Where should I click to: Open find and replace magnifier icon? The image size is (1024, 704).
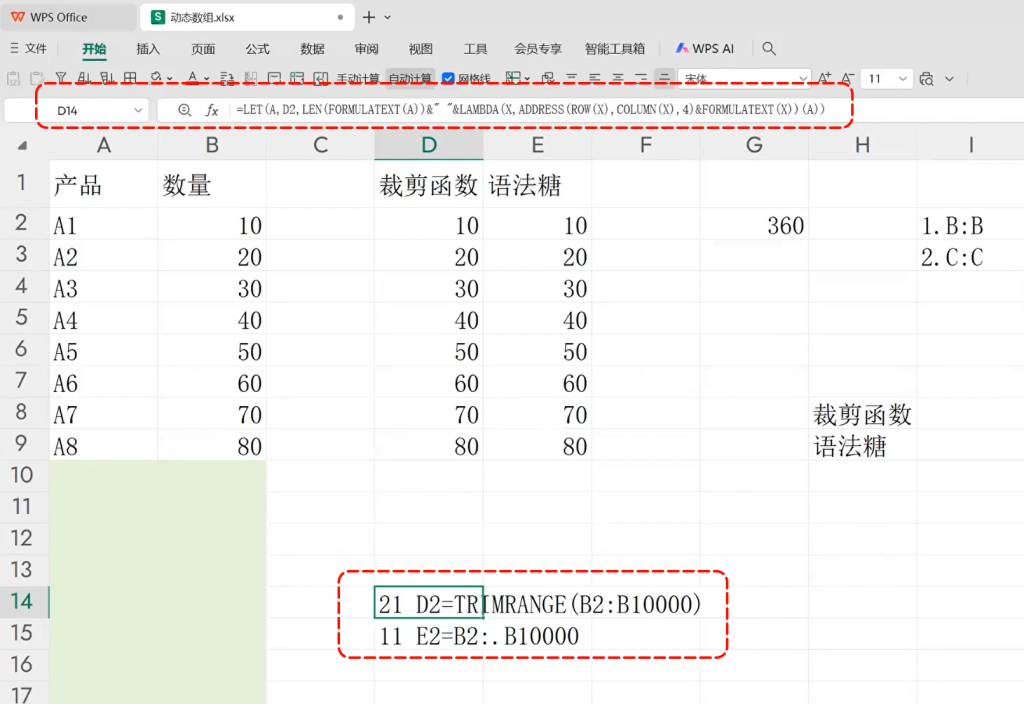point(926,79)
